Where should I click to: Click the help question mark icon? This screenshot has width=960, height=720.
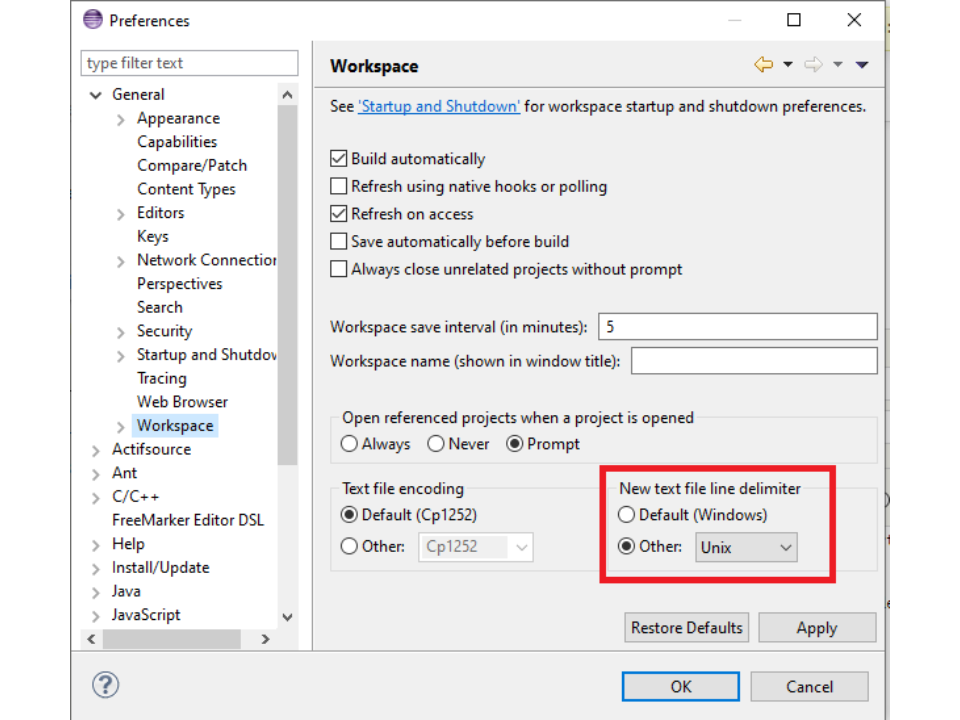(105, 685)
